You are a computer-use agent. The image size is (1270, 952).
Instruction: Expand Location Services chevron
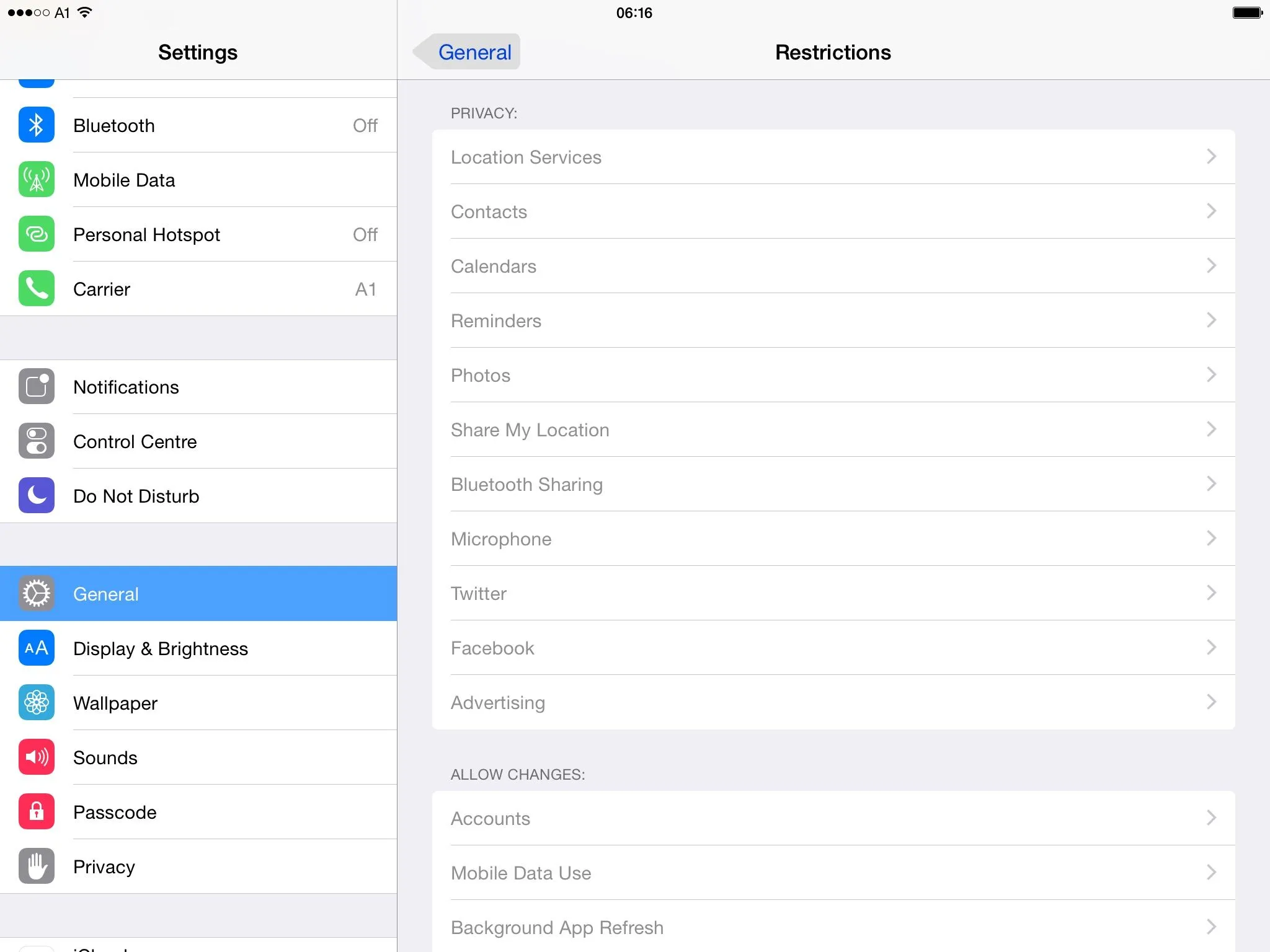pyautogui.click(x=1211, y=157)
